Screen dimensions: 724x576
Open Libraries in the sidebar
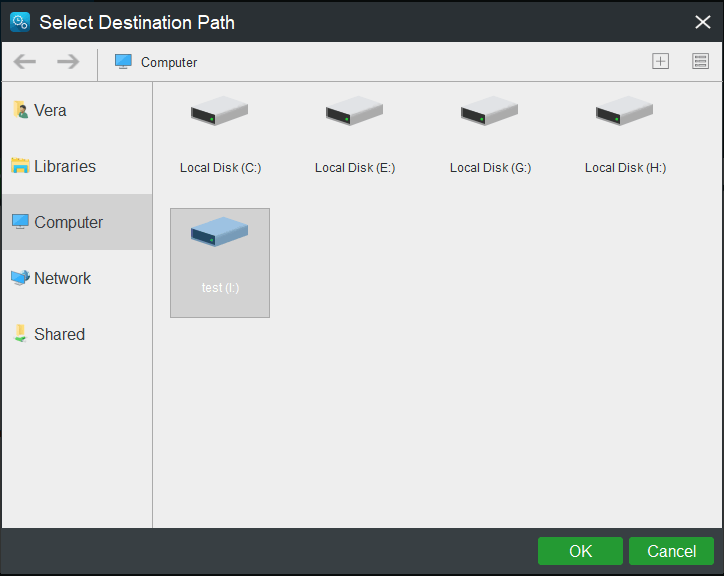click(77, 166)
